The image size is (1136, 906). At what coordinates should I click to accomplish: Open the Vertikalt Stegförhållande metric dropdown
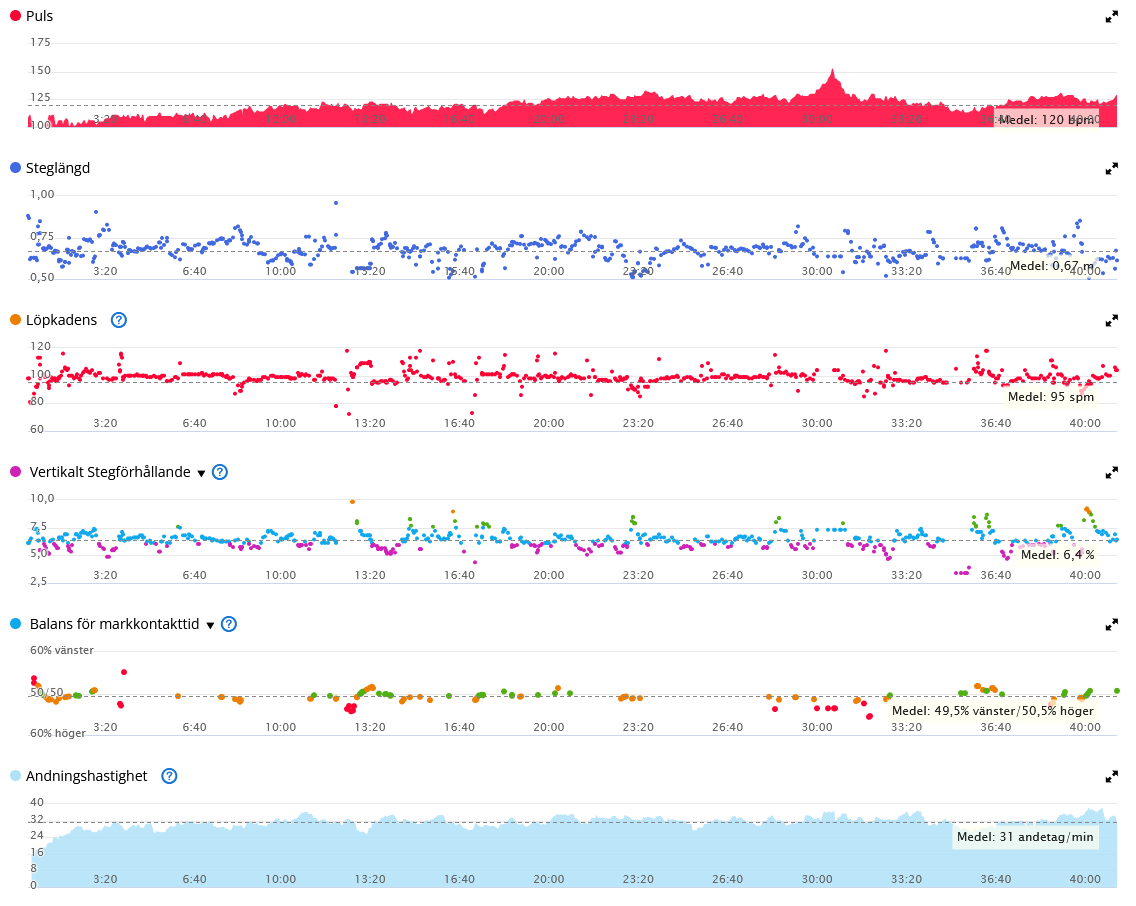pos(201,474)
